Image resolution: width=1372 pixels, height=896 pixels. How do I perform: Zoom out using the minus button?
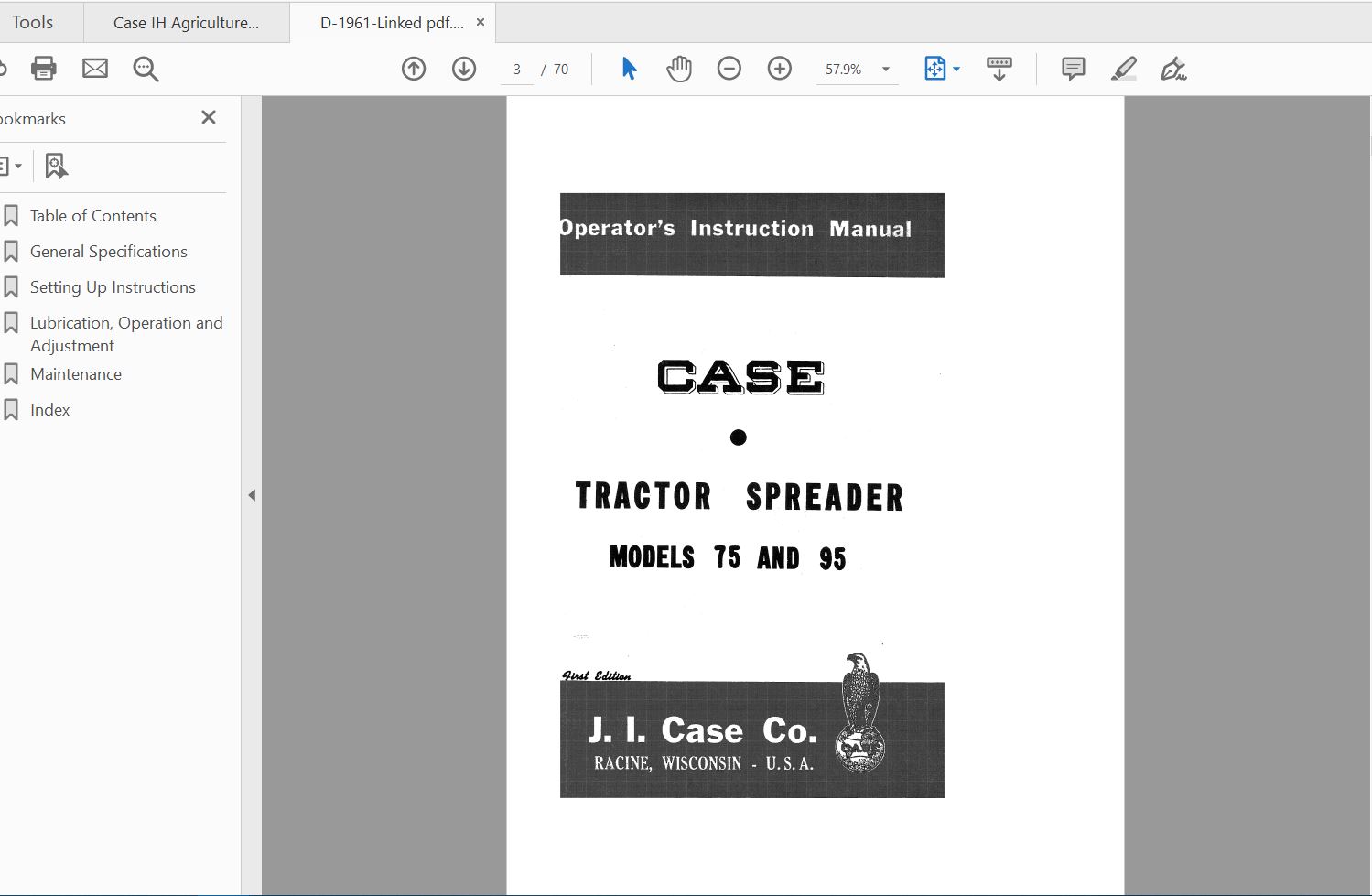(x=729, y=69)
